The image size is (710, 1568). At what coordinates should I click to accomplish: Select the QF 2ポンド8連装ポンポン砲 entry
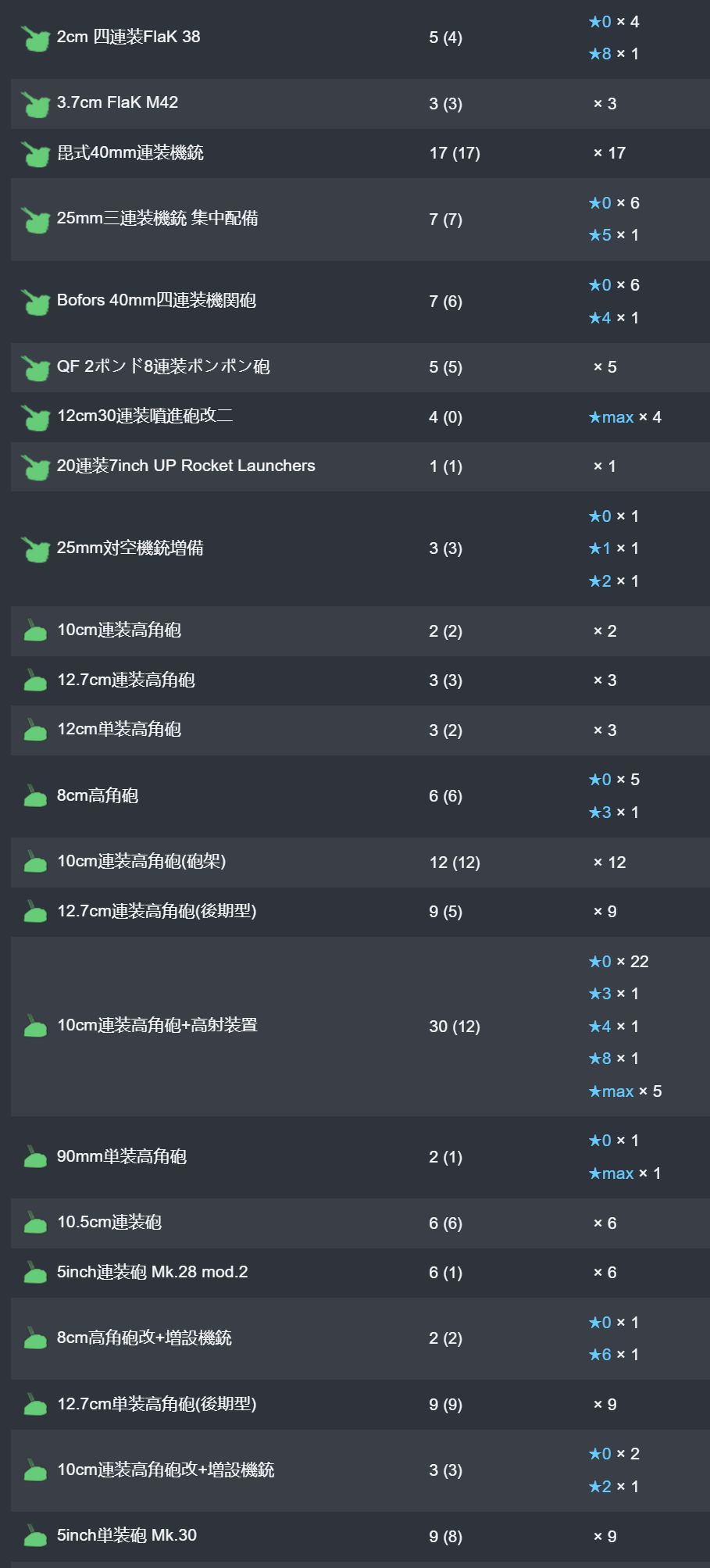point(163,366)
